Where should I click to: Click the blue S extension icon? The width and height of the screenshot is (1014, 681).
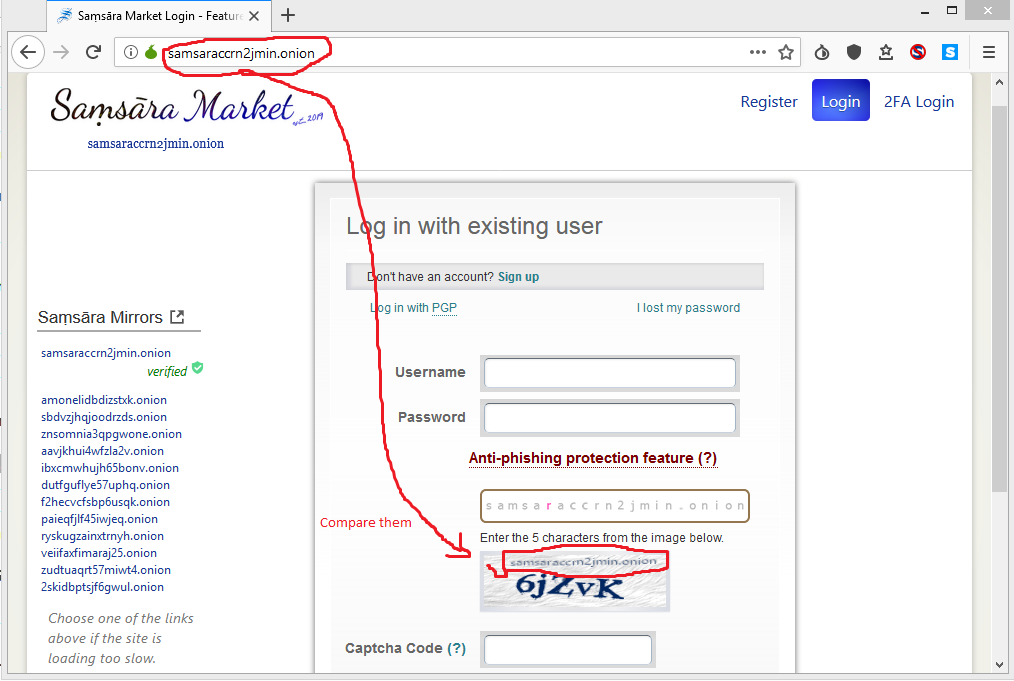pyautogui.click(x=950, y=52)
